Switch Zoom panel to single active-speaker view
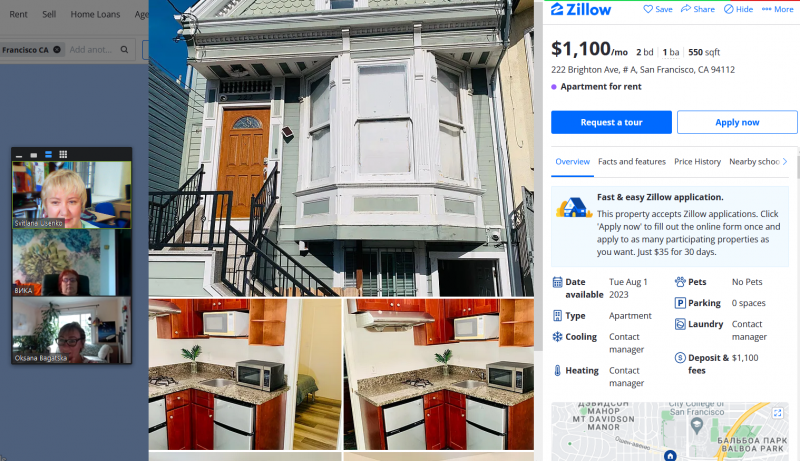The height and width of the screenshot is (461, 800). coord(34,155)
